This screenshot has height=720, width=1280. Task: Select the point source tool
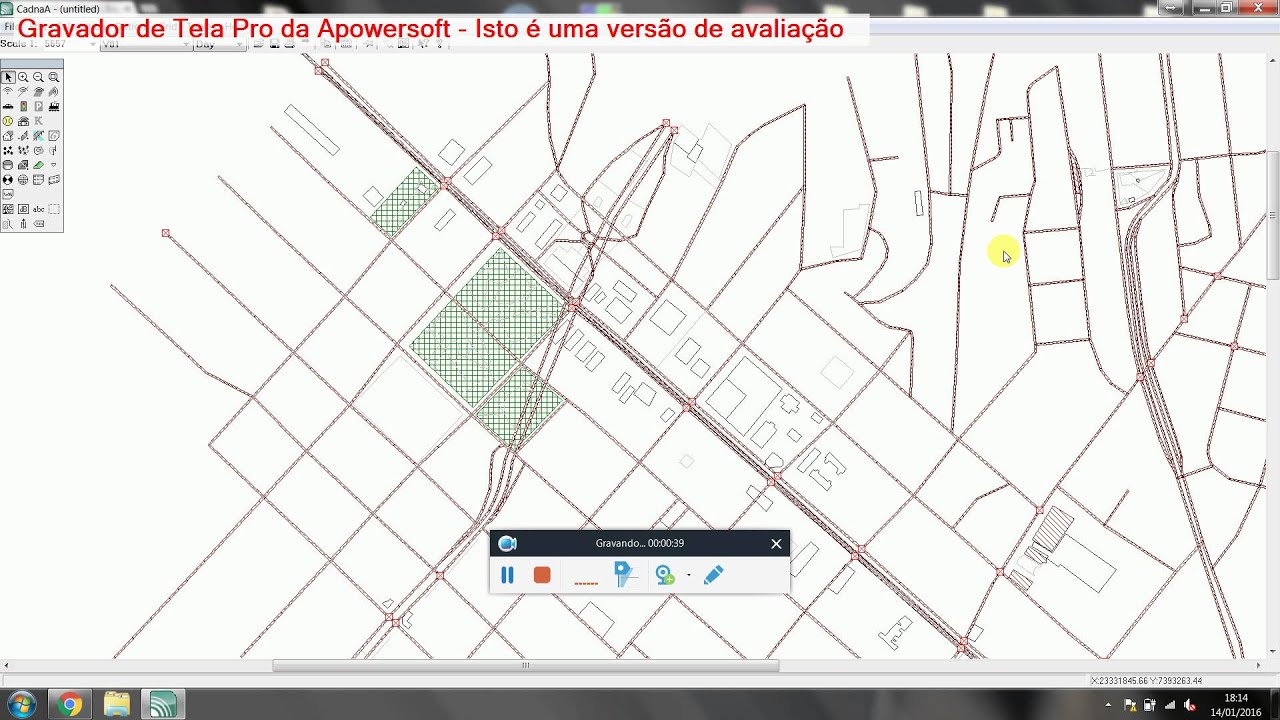(8, 91)
